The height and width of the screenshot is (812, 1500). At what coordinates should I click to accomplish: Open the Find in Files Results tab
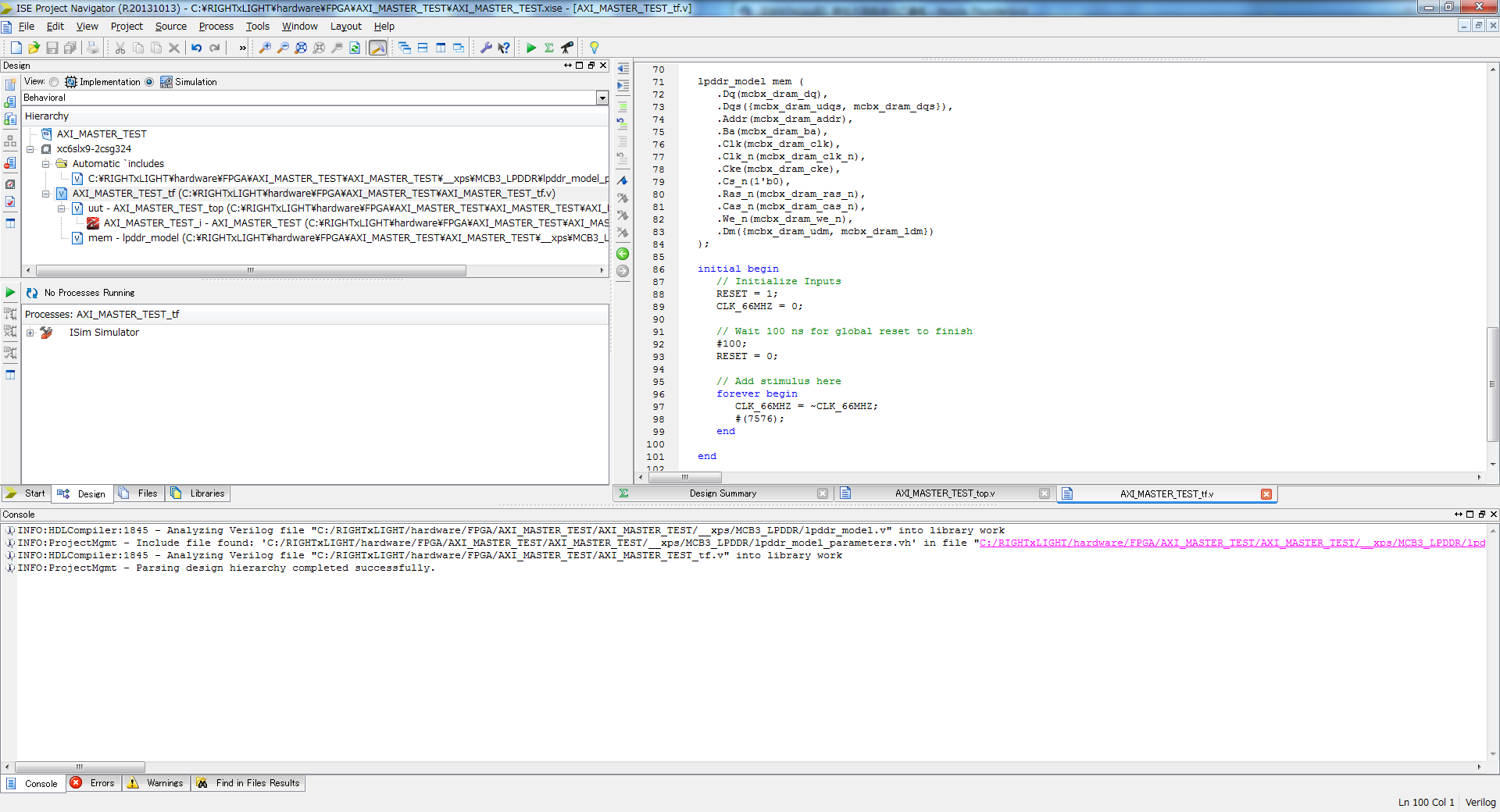[248, 783]
